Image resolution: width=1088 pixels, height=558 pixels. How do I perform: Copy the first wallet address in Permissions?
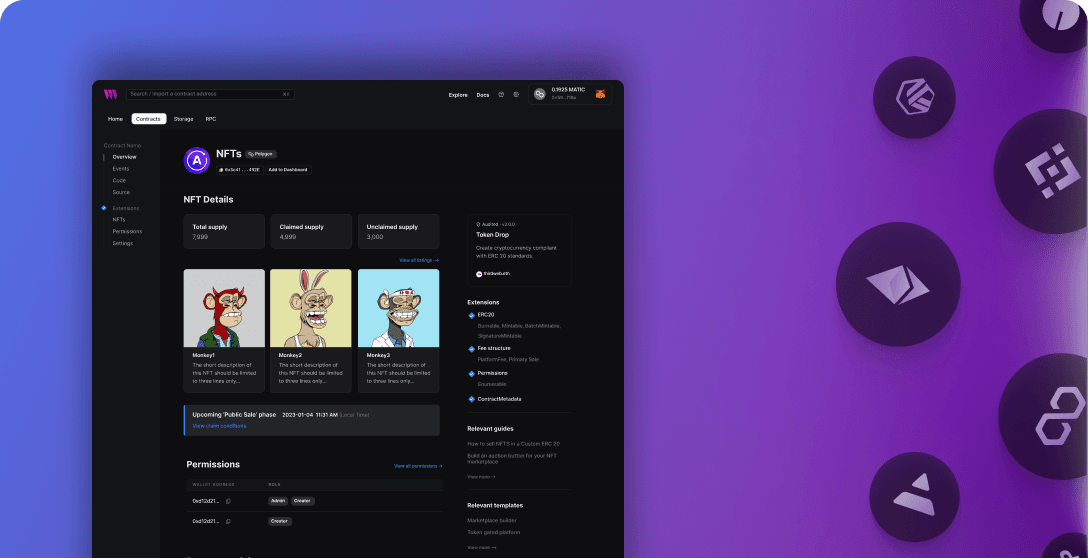[x=228, y=501]
